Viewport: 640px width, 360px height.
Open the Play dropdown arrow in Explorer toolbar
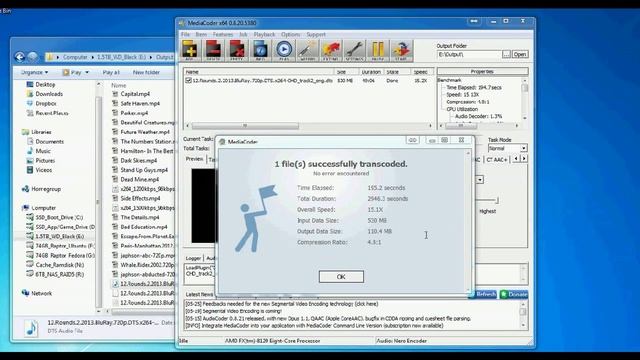tap(87, 72)
